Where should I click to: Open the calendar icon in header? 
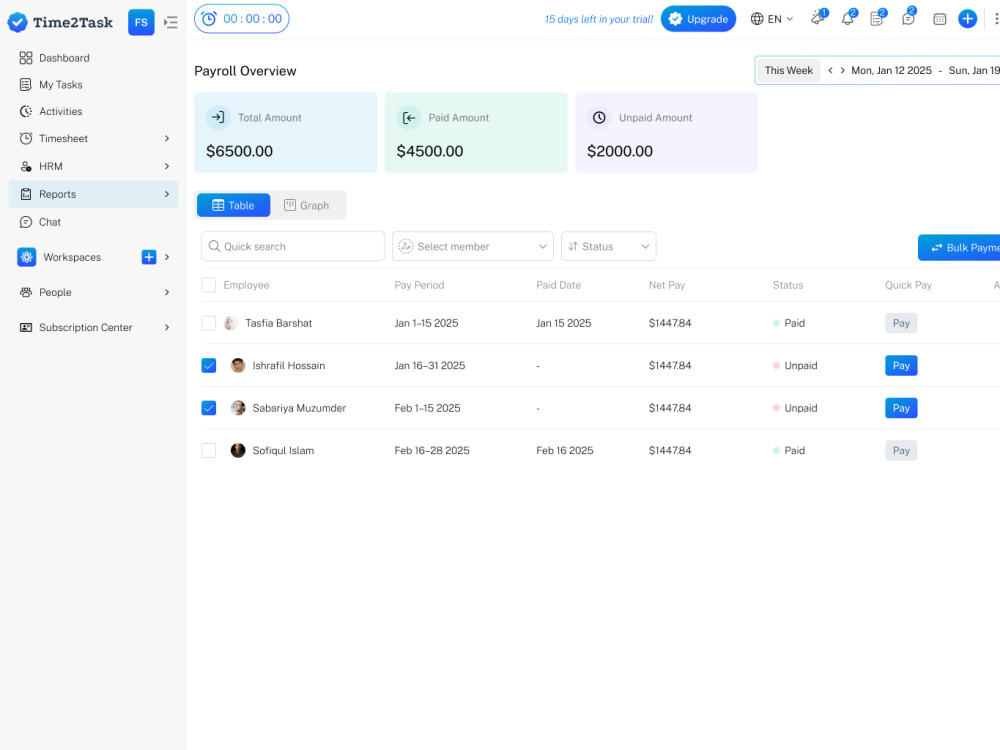[939, 19]
